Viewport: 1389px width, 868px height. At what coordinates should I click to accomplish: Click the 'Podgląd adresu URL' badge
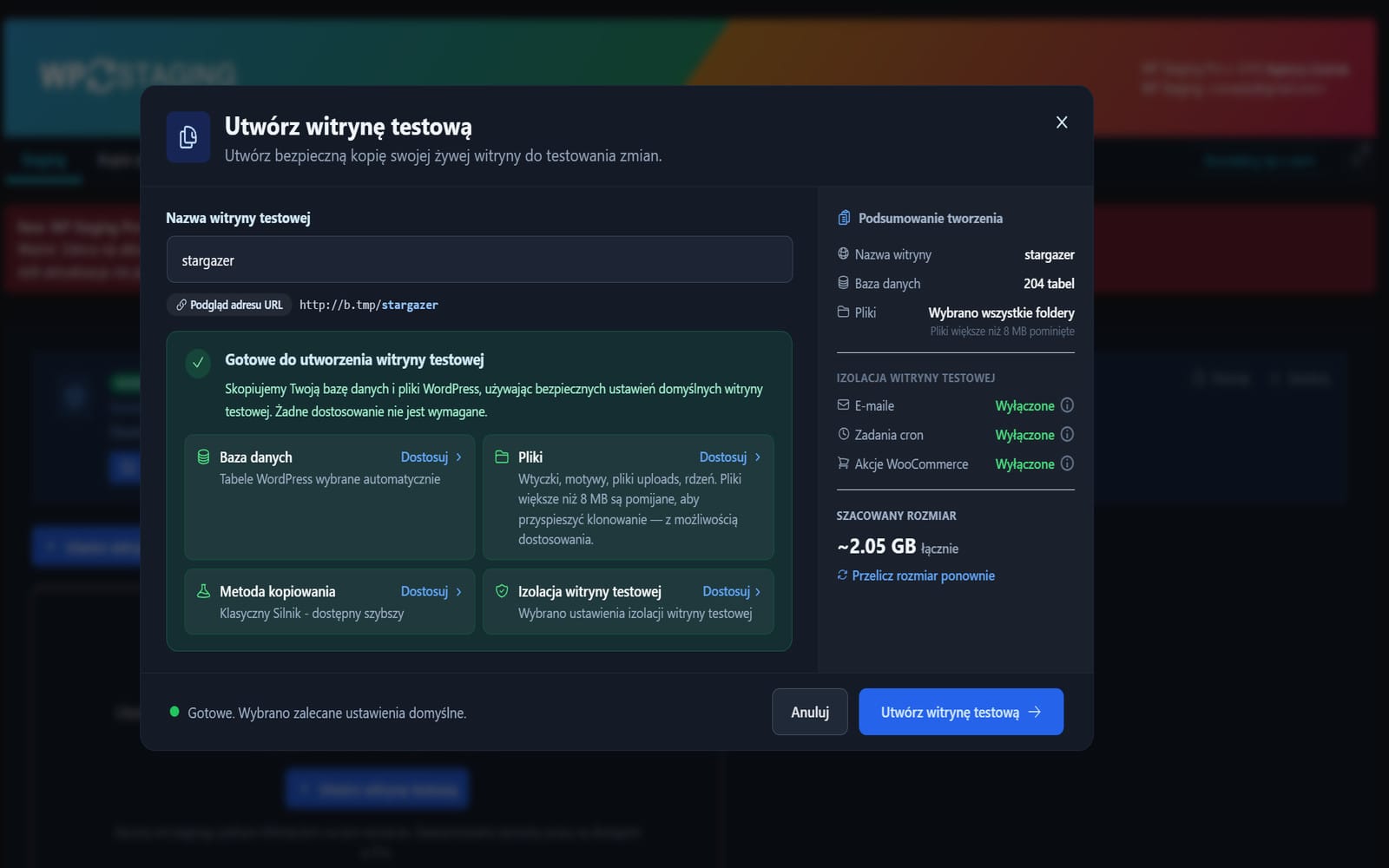tap(229, 305)
